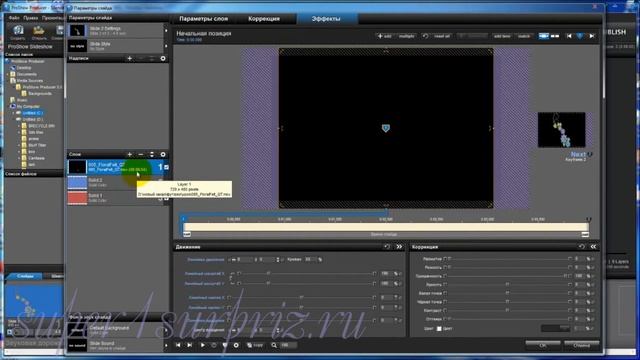Viewport: 640px width, 360px height.
Task: Click gear icon in bottom playback bar
Action: coord(236,345)
